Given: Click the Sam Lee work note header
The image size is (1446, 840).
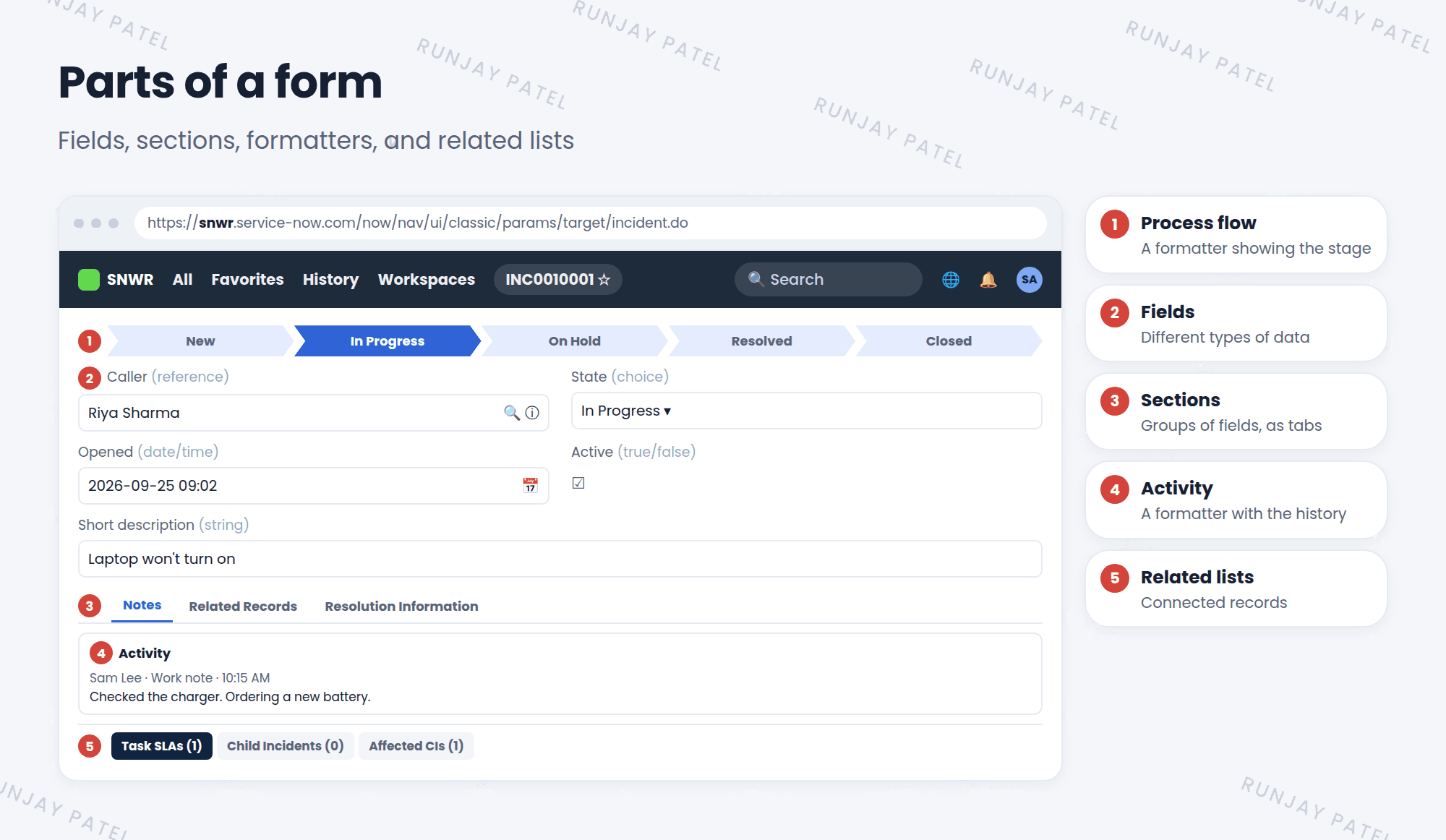Looking at the screenshot, I should click(x=179, y=678).
